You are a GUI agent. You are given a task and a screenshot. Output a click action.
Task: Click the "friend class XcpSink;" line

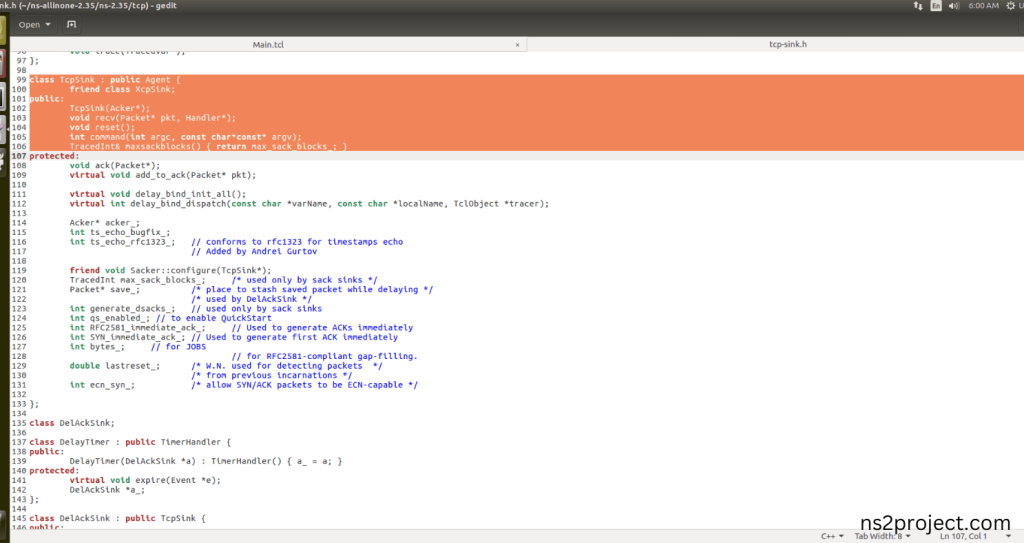[123, 90]
